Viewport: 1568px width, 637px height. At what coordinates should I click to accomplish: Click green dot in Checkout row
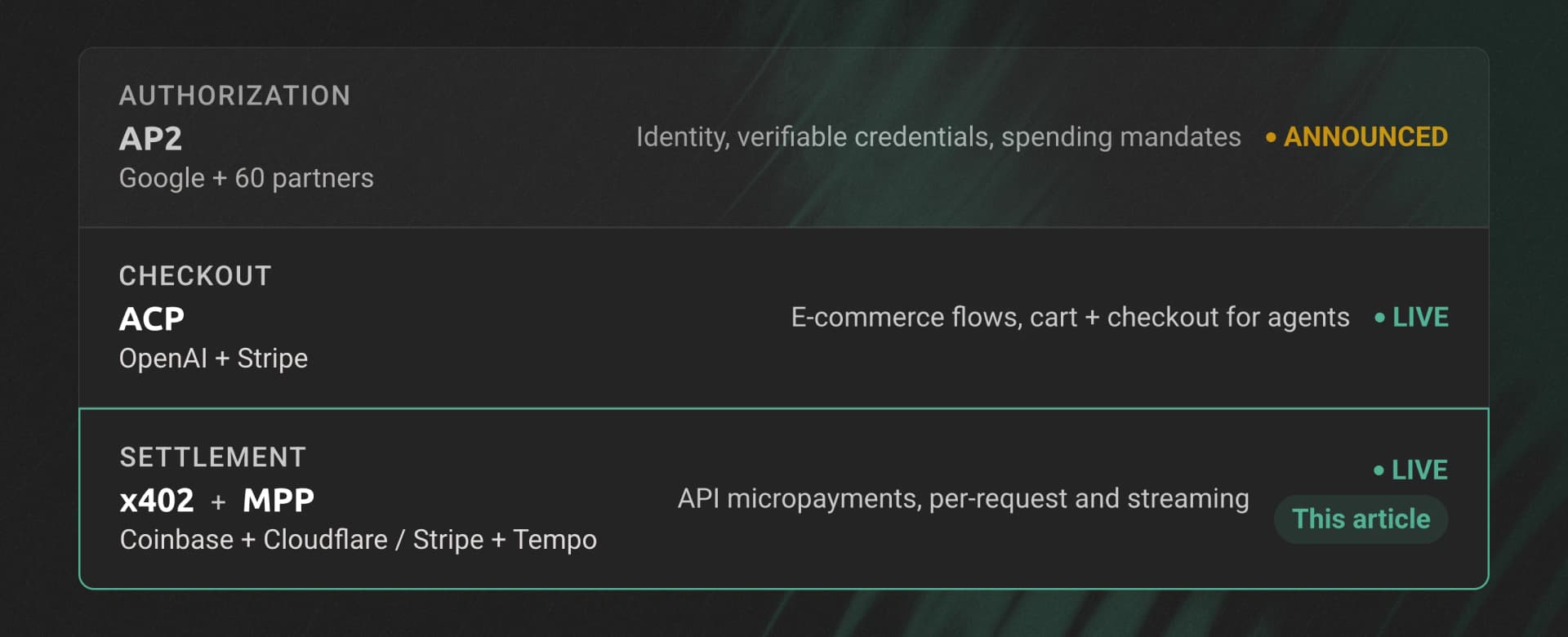[x=1379, y=318]
